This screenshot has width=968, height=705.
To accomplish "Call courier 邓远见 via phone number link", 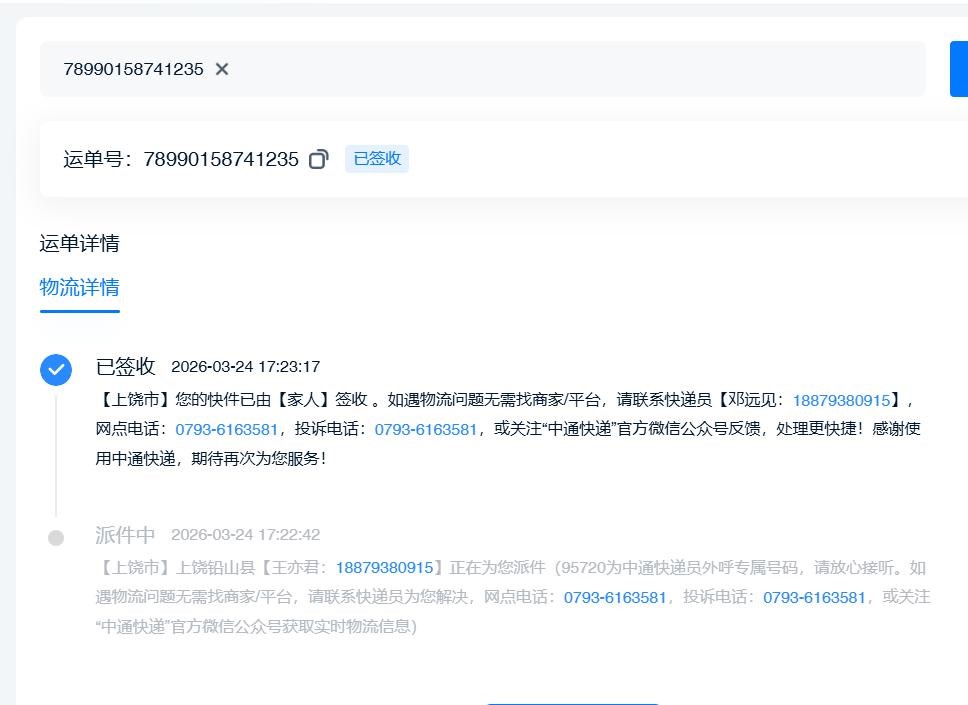I will click(x=841, y=400).
